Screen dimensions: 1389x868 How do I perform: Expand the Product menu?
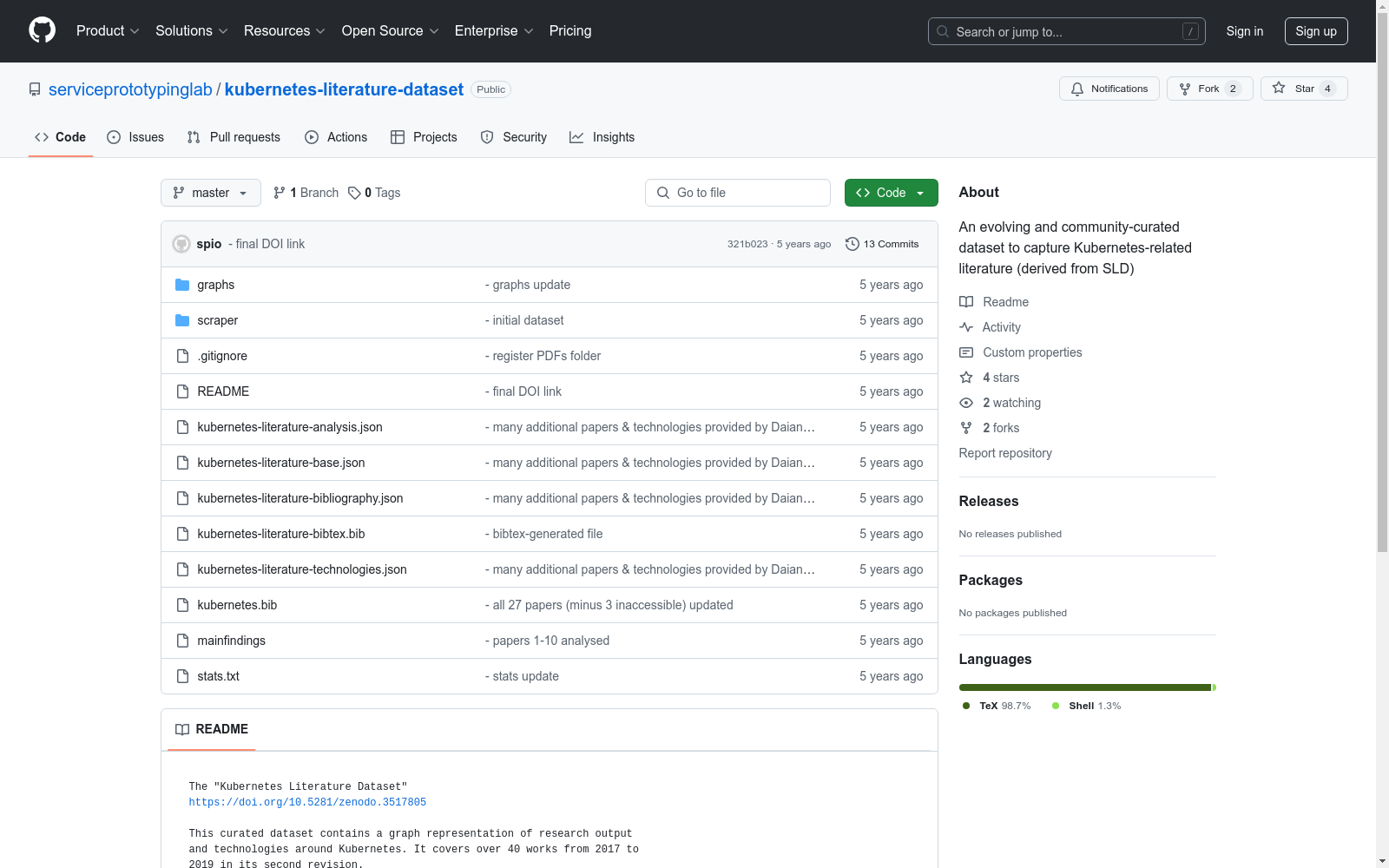108,31
